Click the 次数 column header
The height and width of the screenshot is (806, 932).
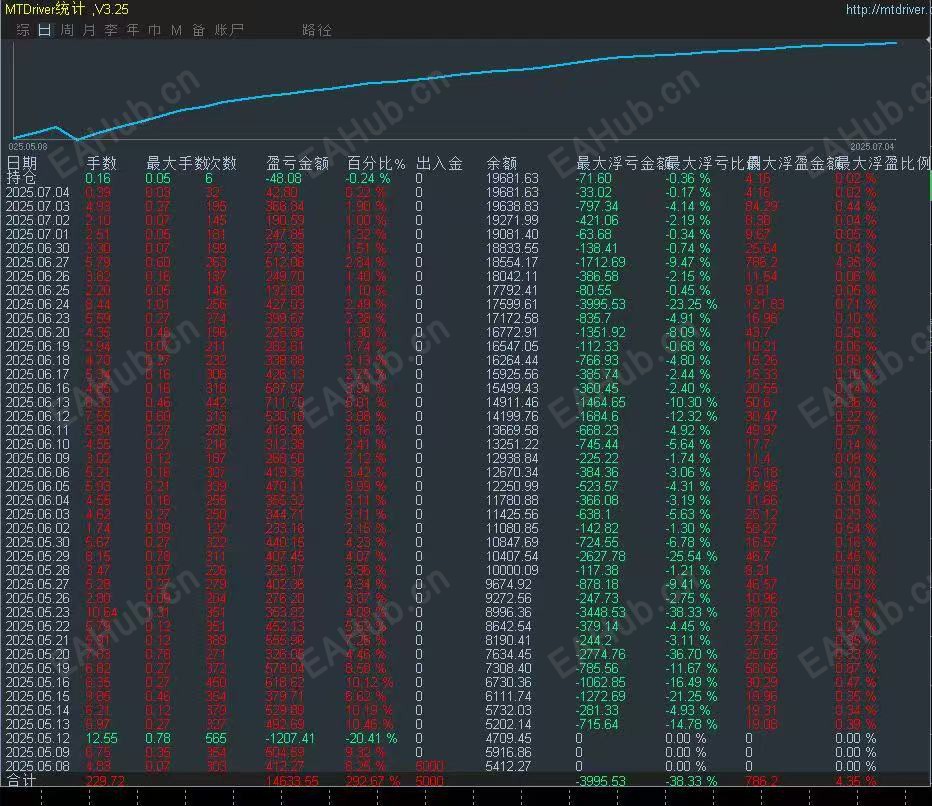[222, 163]
